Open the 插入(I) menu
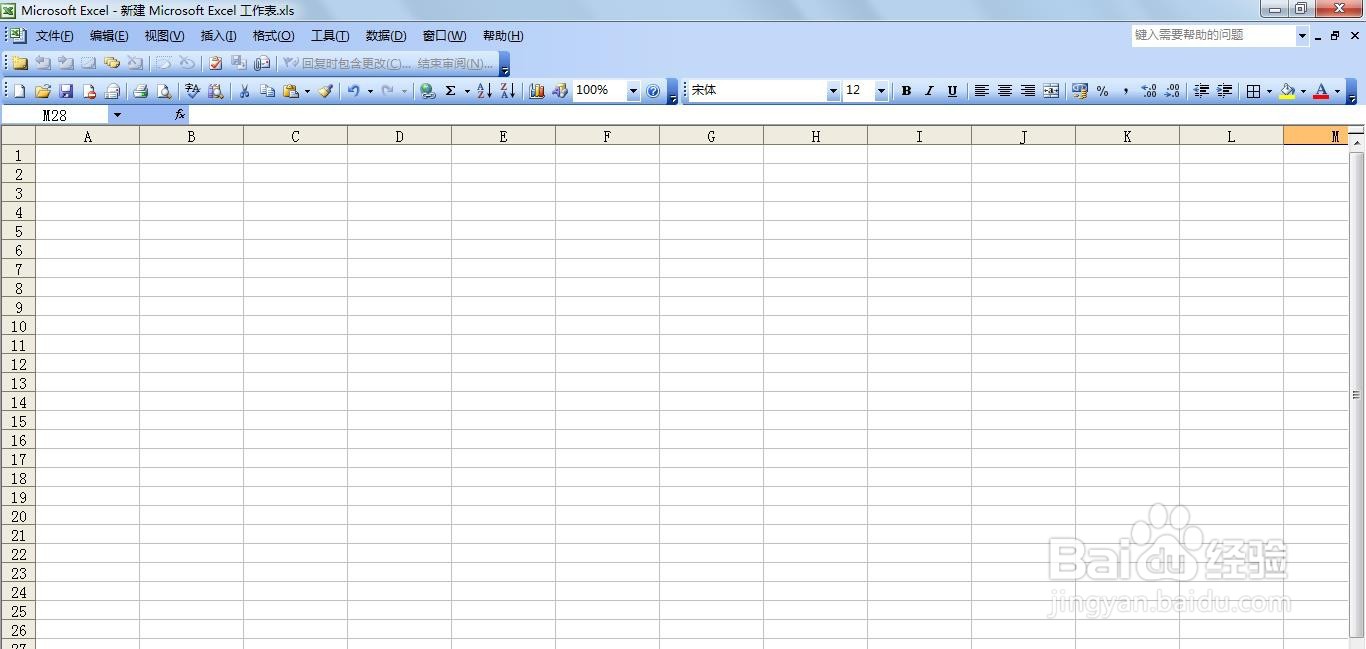 218,36
